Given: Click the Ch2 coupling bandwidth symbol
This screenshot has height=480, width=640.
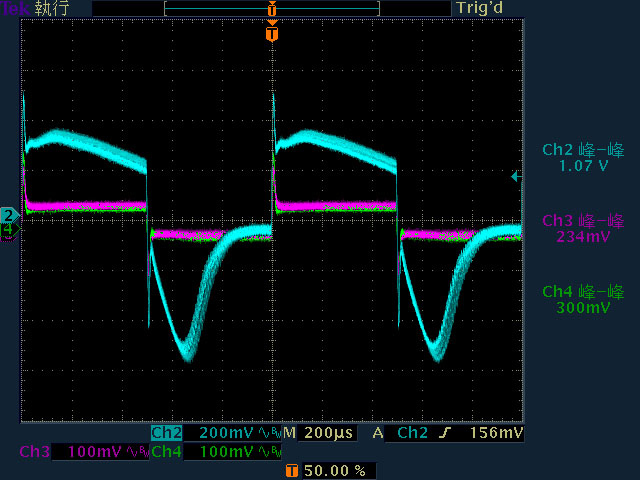Looking at the screenshot, I should pos(270,433).
